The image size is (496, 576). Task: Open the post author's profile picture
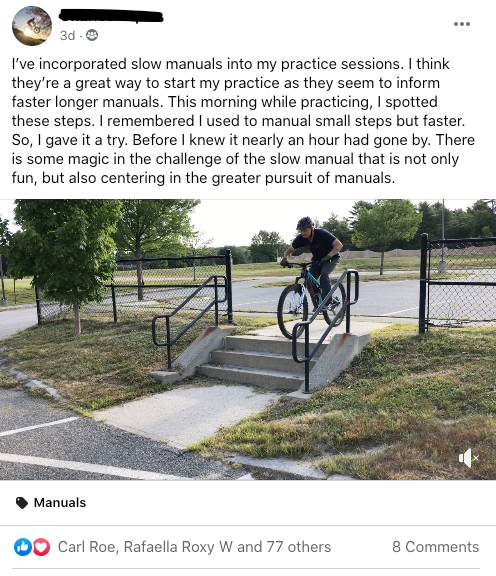[32, 26]
